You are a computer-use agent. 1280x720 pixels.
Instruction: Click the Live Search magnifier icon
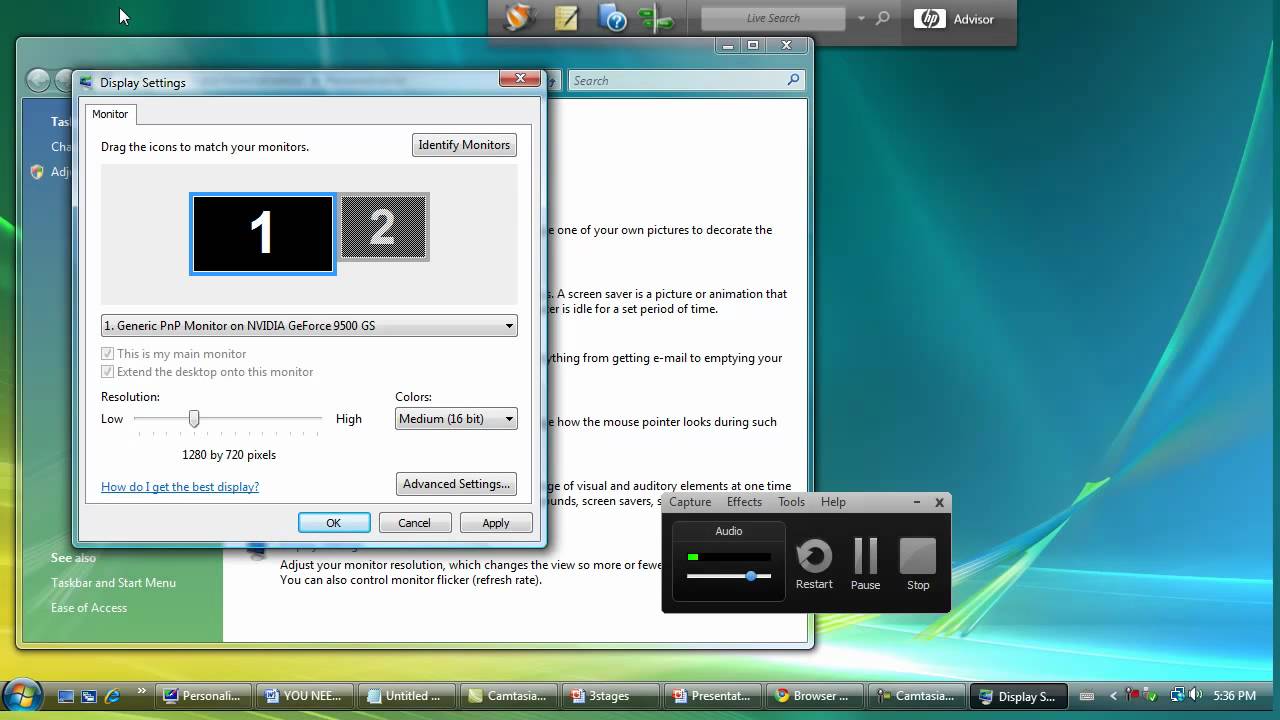(x=883, y=18)
